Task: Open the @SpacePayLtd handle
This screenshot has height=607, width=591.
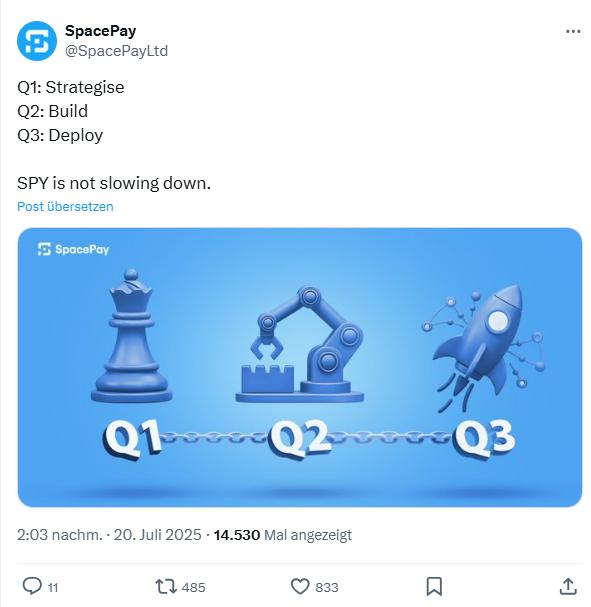Action: pos(116,51)
